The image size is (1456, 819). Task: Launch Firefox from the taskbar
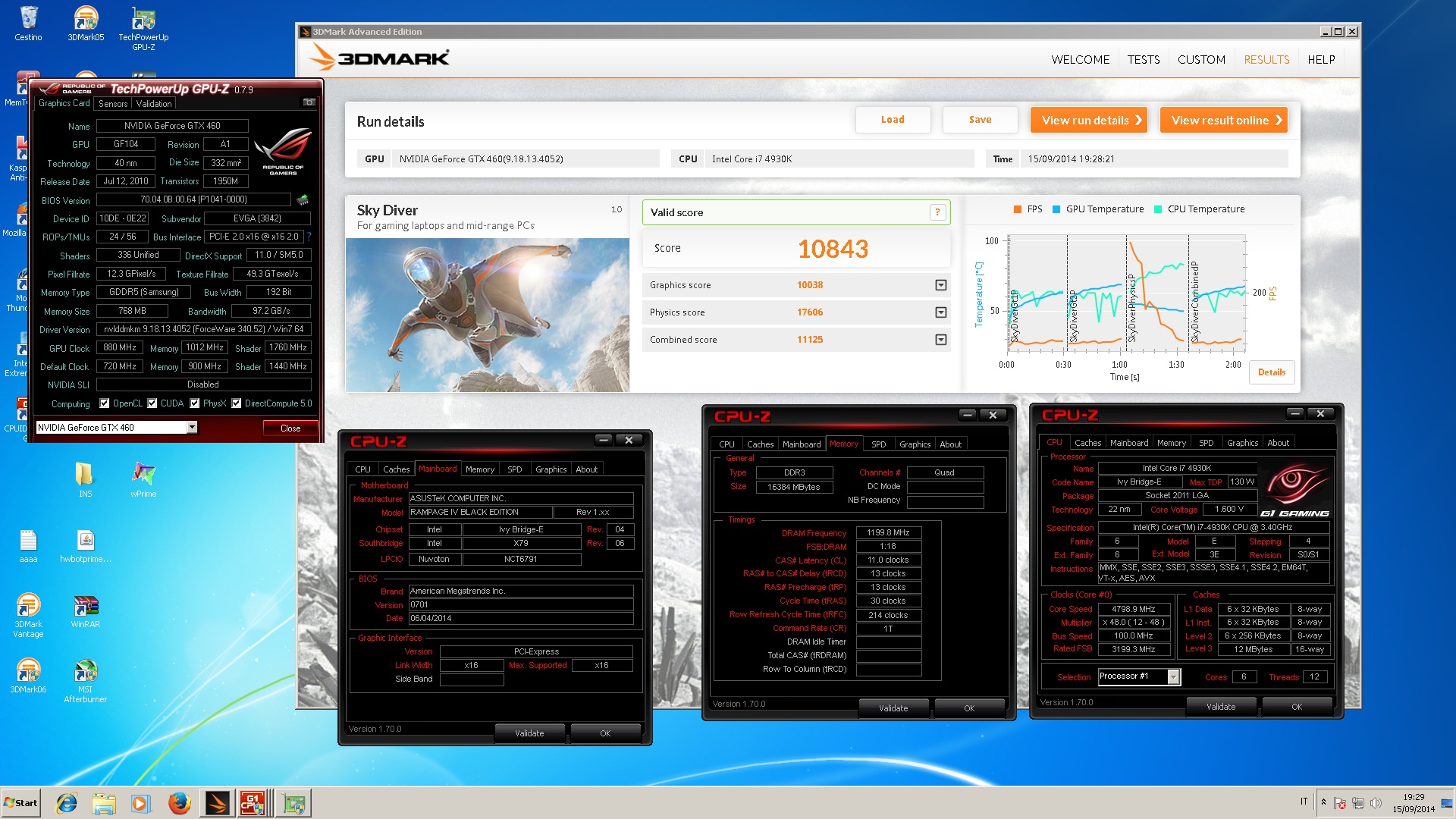pos(179,803)
